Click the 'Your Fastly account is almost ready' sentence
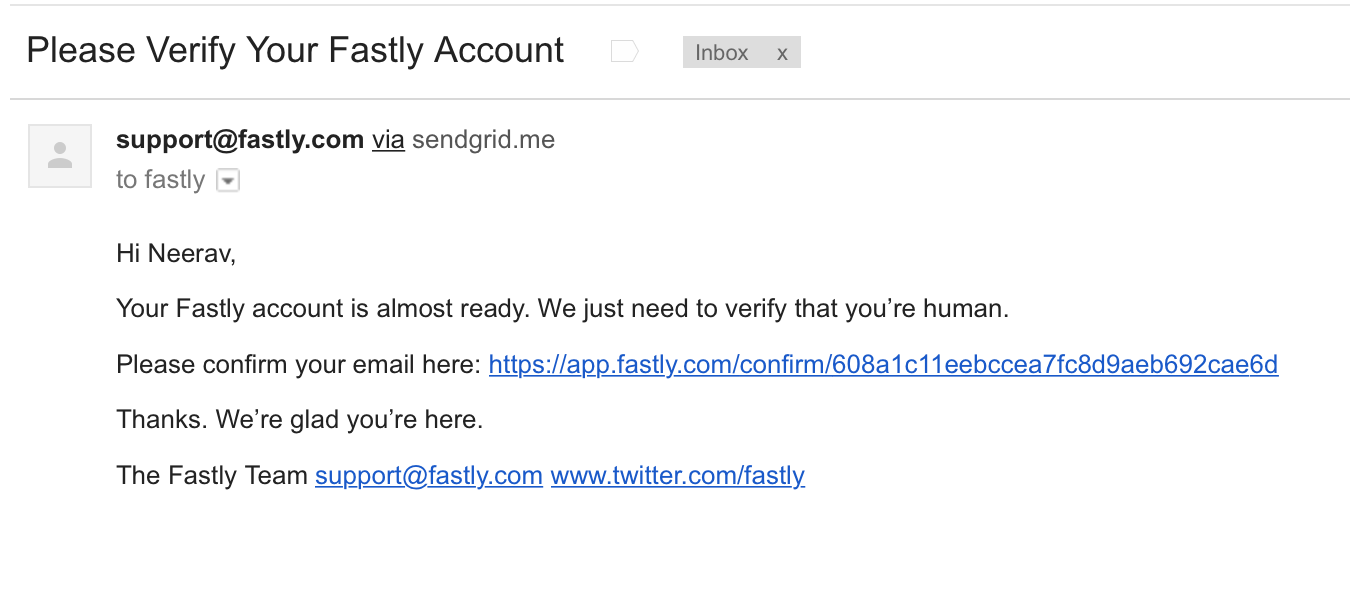The image size is (1350, 594). [322, 309]
